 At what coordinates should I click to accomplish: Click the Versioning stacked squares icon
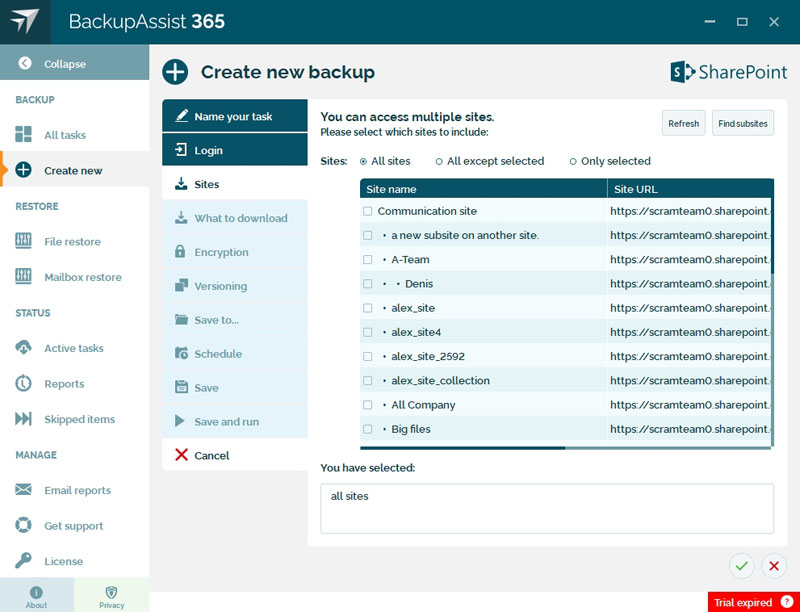(181, 286)
